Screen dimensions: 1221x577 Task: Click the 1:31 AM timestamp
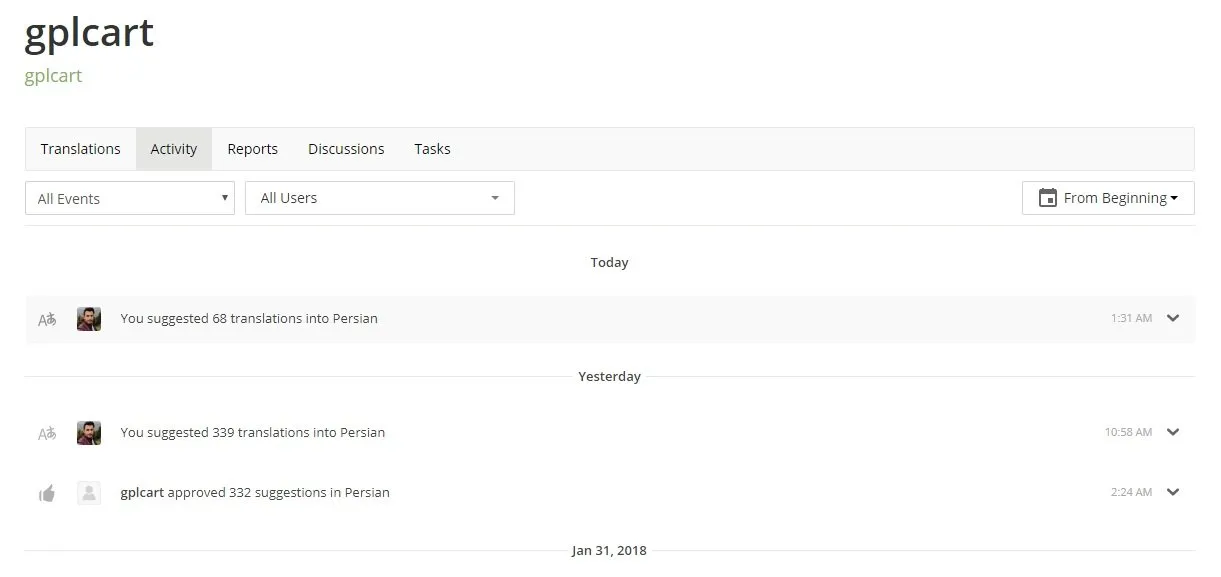pyautogui.click(x=1131, y=318)
